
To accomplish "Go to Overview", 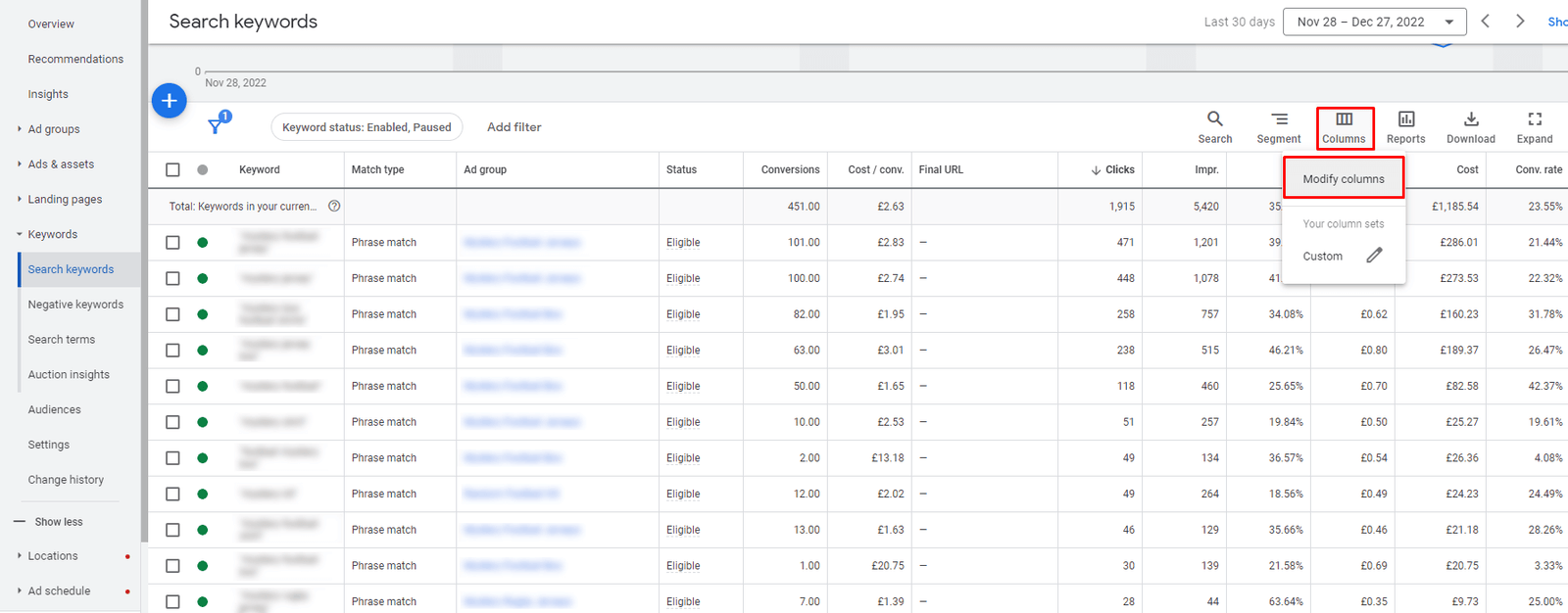I will [51, 24].
